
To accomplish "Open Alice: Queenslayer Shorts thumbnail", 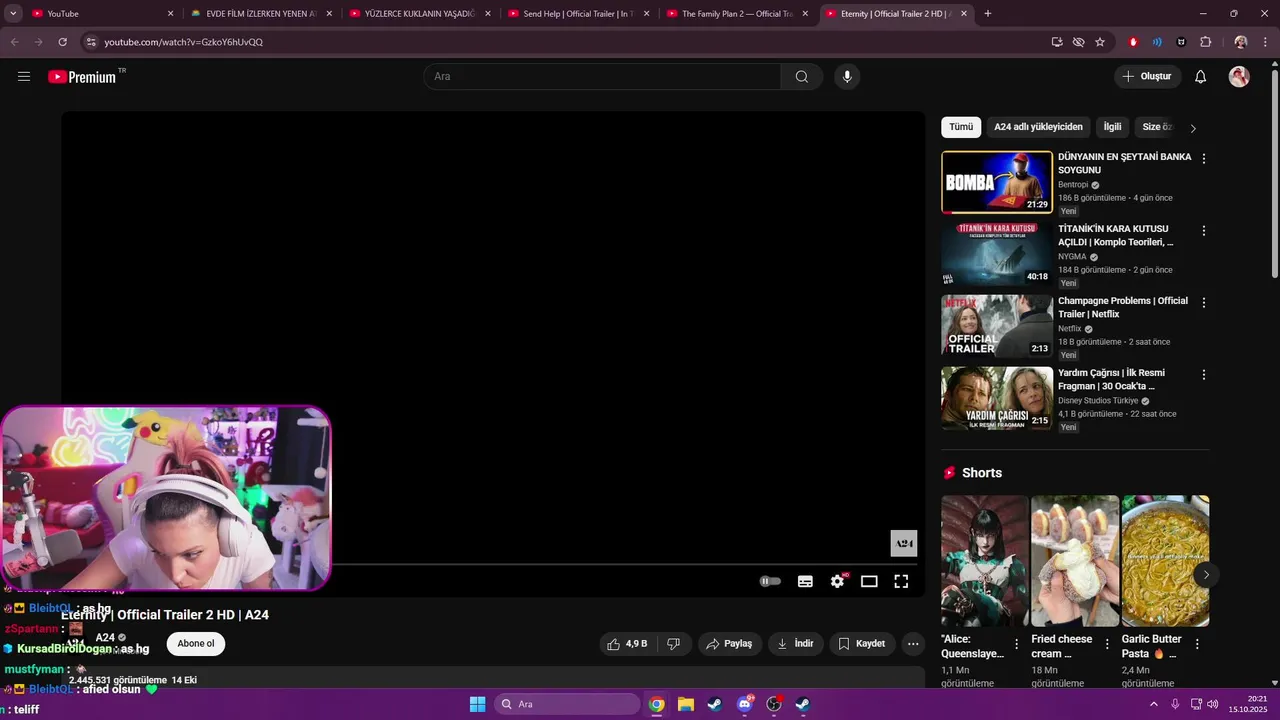I will point(985,561).
